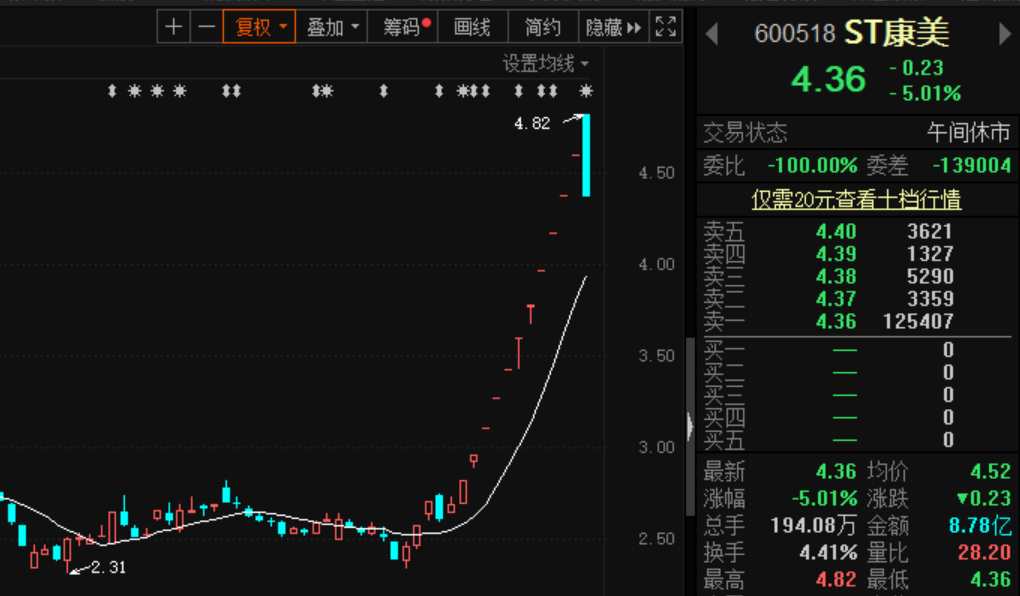Click the rightmost event star marker above chart
This screenshot has width=1020, height=596.
coord(586,91)
